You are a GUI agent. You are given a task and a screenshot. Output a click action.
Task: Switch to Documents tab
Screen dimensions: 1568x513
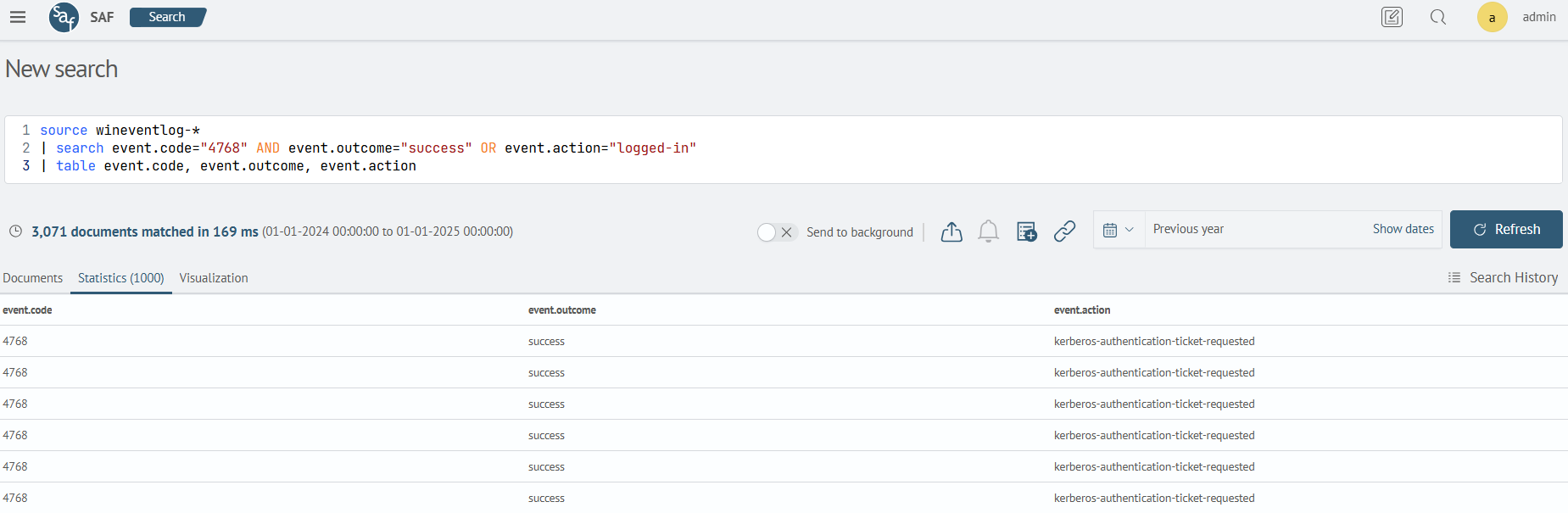click(x=32, y=278)
